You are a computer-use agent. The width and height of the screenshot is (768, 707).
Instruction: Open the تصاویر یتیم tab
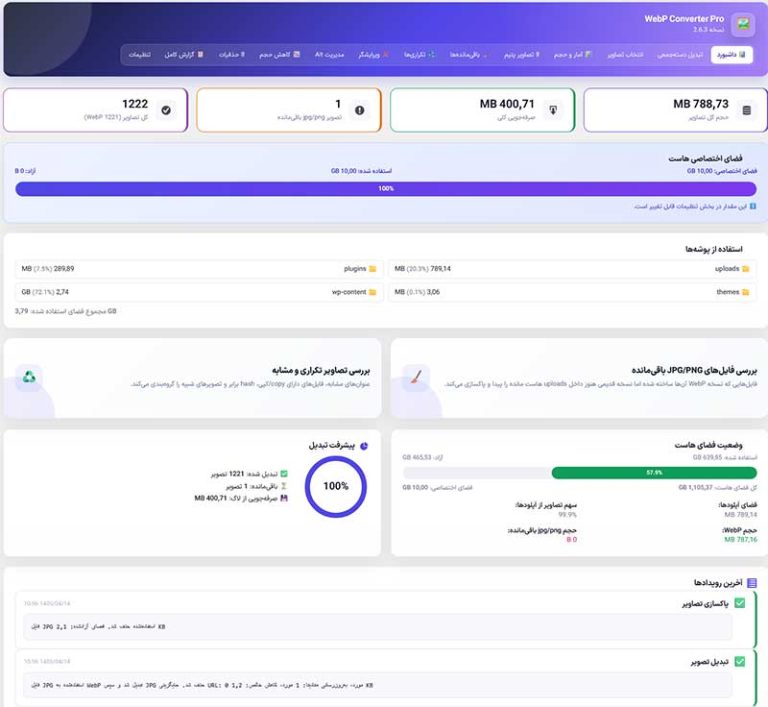[x=522, y=55]
